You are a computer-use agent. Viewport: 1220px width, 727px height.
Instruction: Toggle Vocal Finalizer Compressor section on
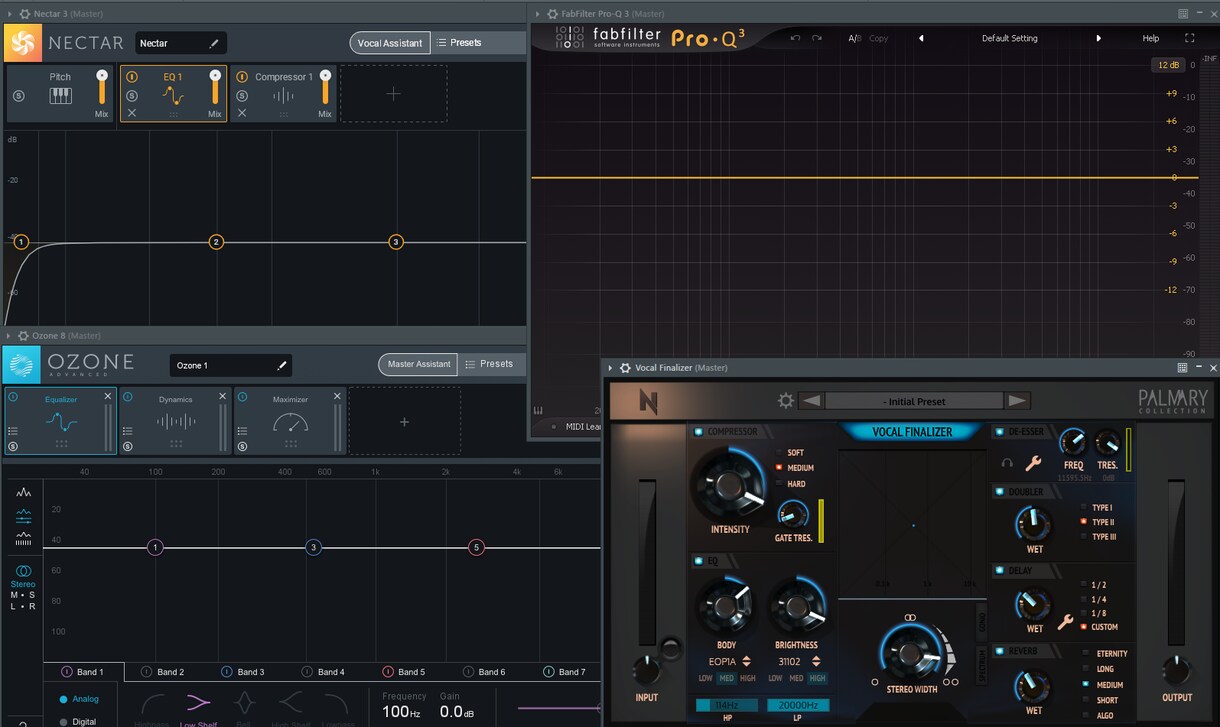click(698, 432)
